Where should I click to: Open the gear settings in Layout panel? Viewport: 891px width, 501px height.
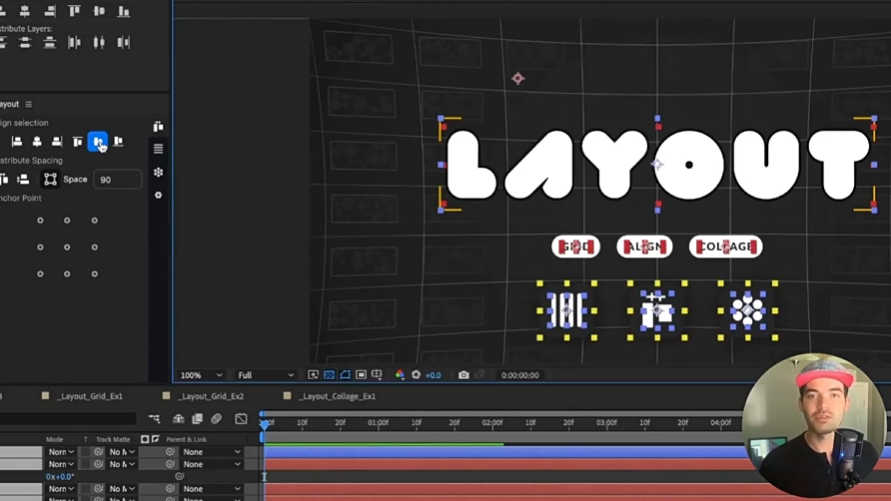pyautogui.click(x=158, y=195)
